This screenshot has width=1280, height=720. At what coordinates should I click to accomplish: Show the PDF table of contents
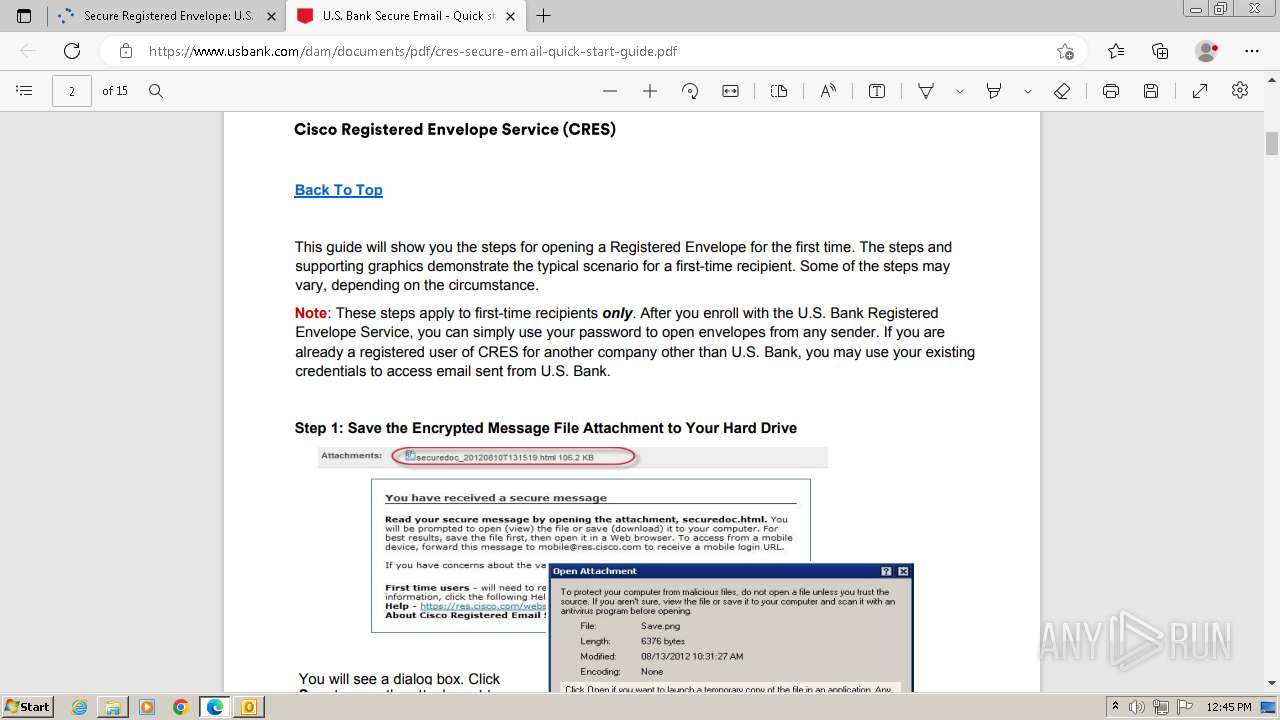(x=25, y=91)
